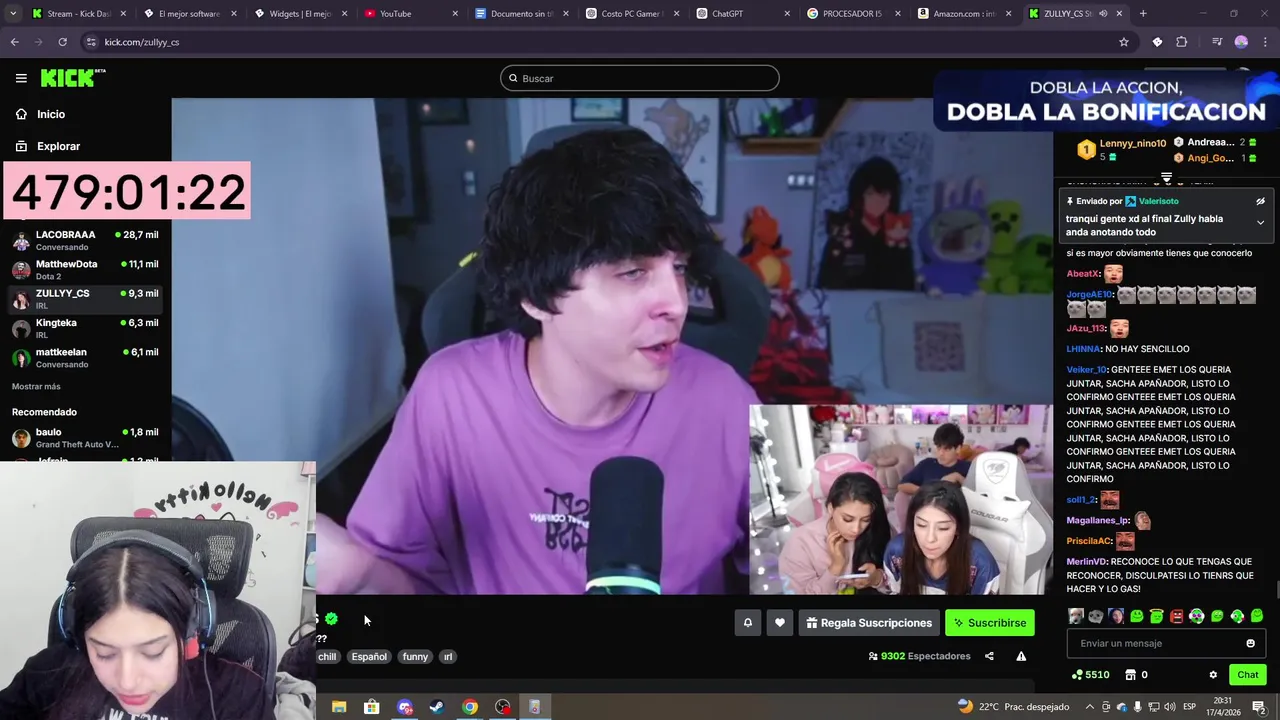Bookmark this page with star icon
The width and height of the screenshot is (1280, 720).
click(x=1124, y=42)
